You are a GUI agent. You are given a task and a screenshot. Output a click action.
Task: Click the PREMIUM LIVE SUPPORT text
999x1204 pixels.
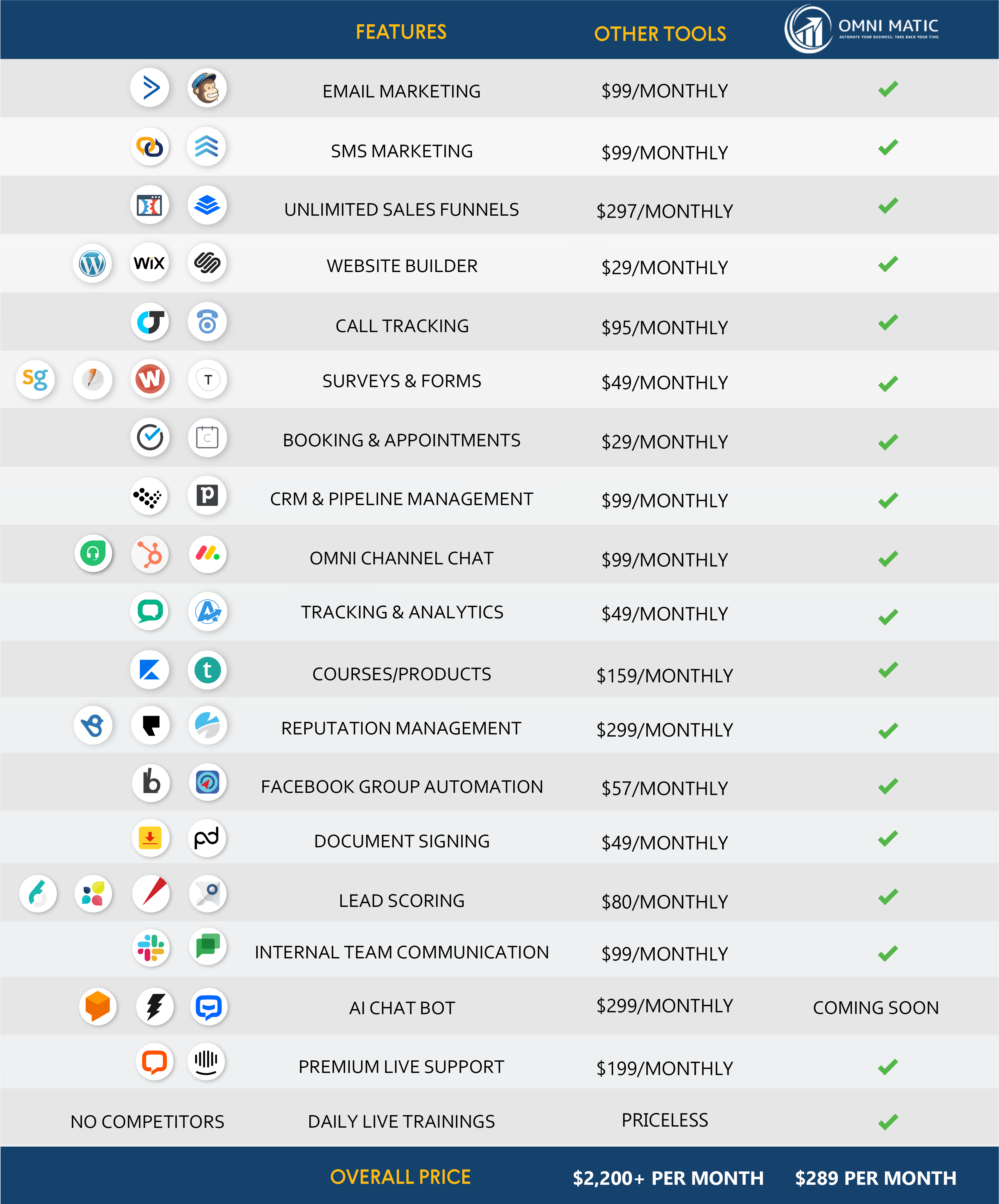click(x=401, y=1067)
